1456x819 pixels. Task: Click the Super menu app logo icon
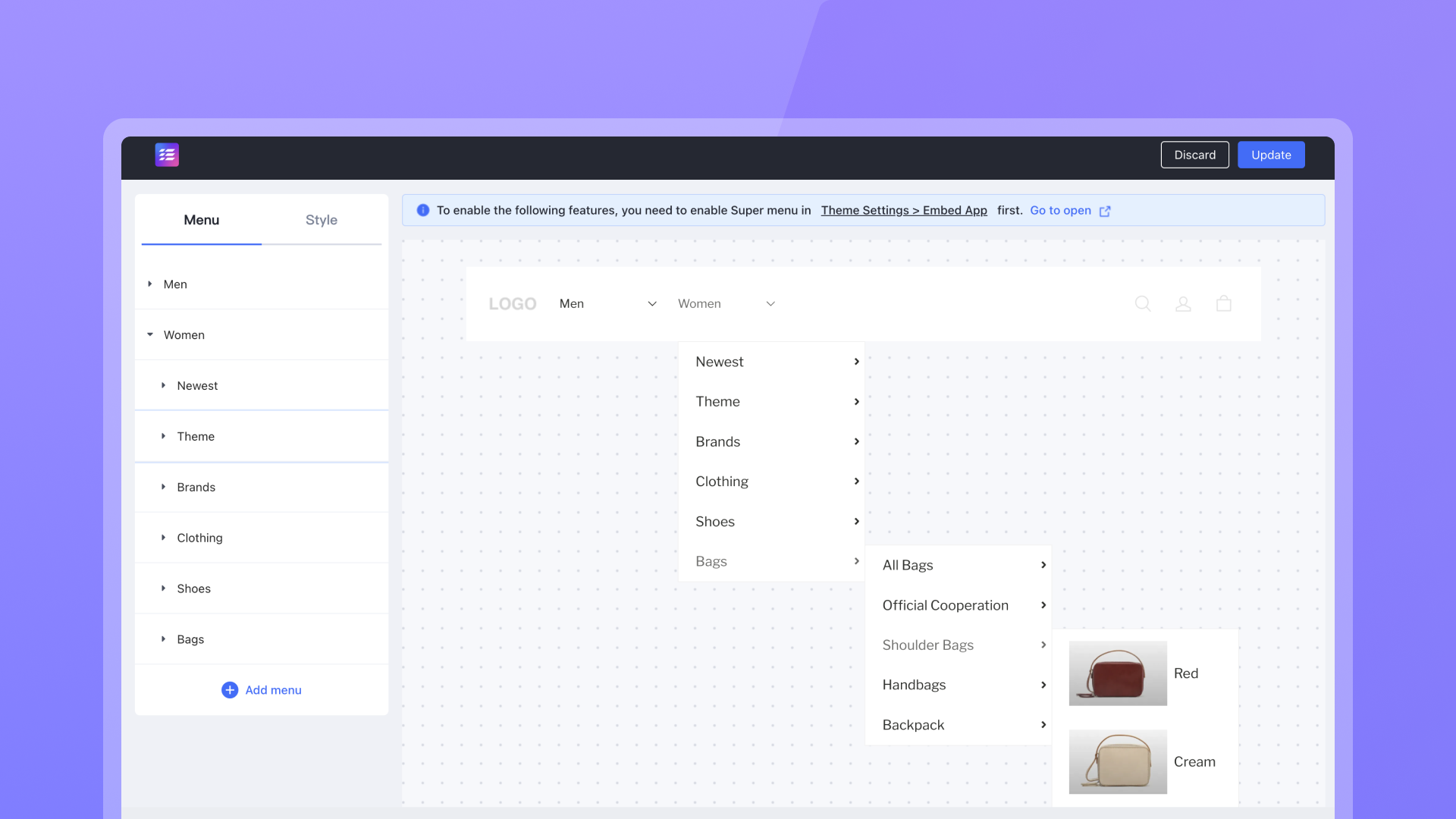pos(167,155)
